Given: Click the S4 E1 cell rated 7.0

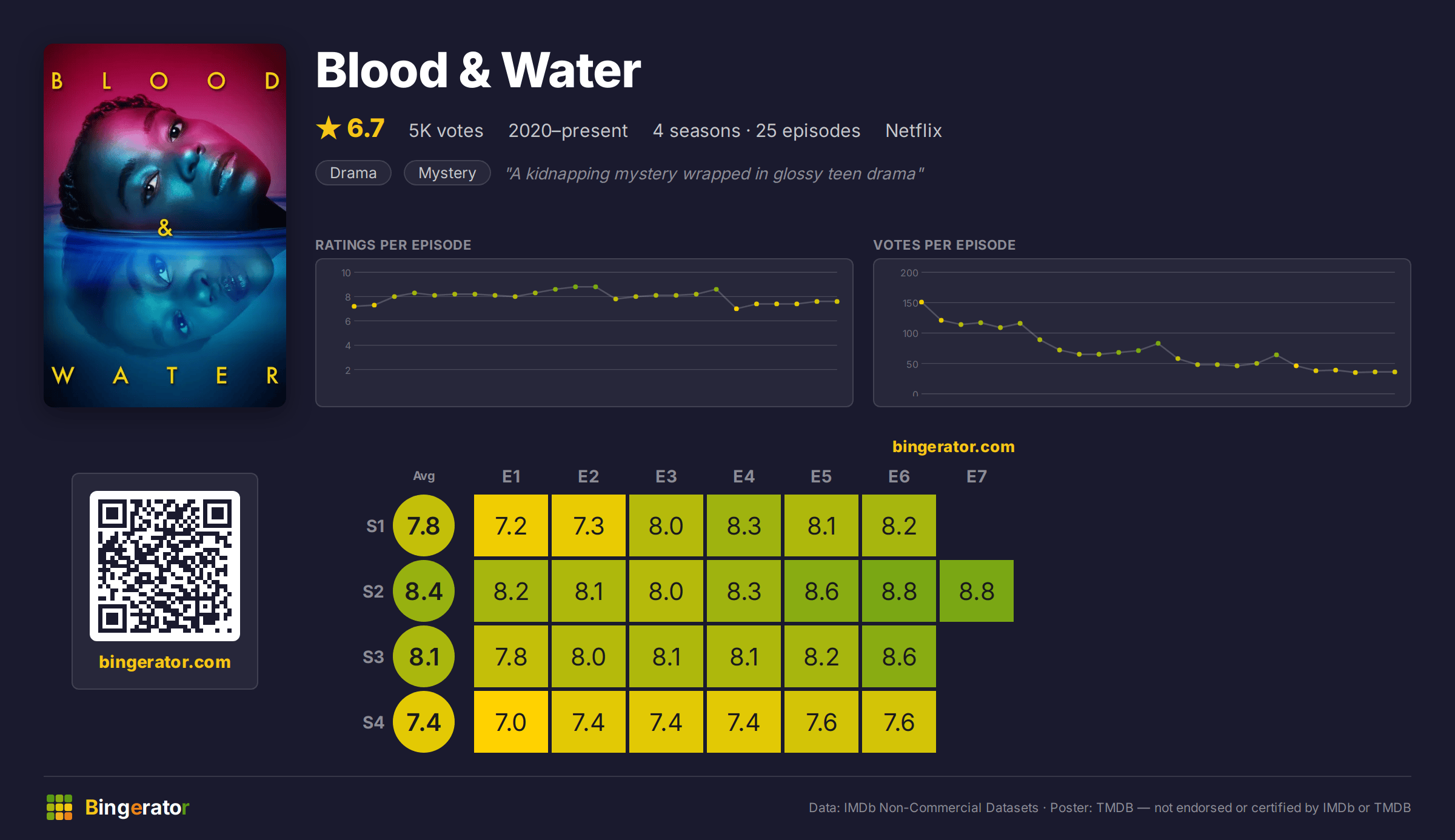Looking at the screenshot, I should tap(511, 722).
